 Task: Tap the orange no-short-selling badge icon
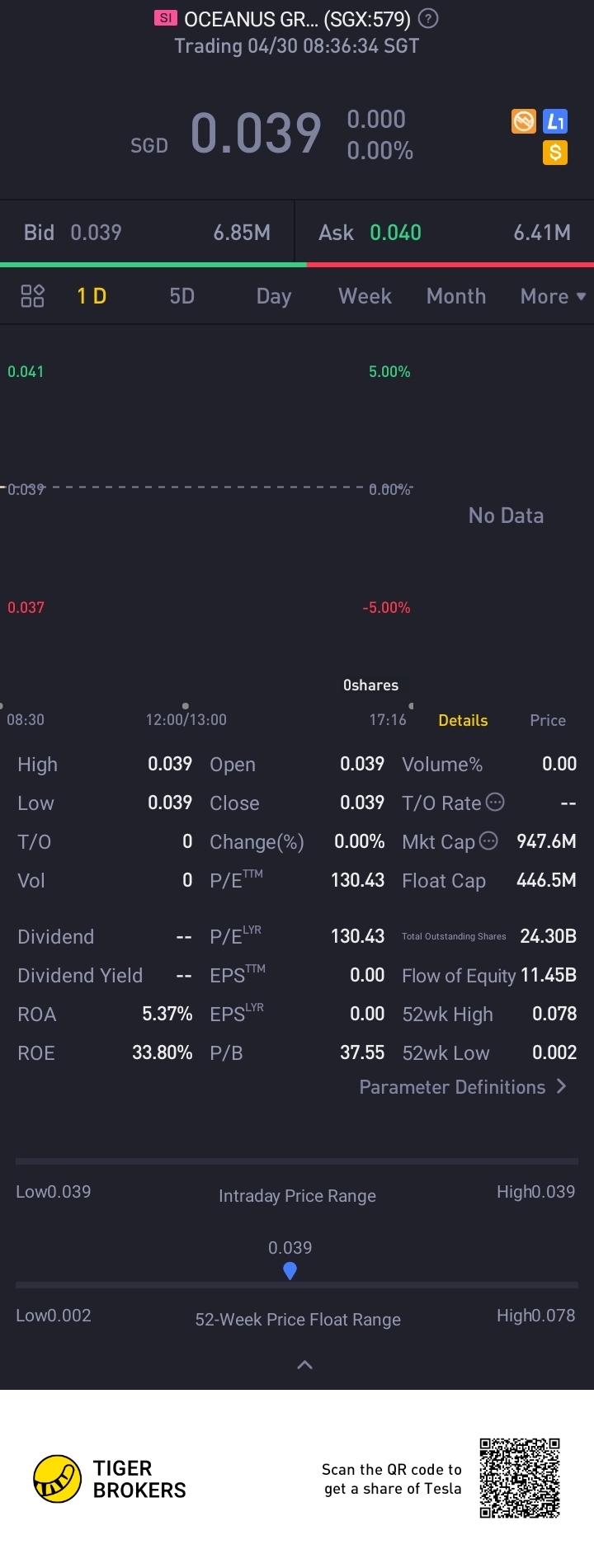(524, 122)
